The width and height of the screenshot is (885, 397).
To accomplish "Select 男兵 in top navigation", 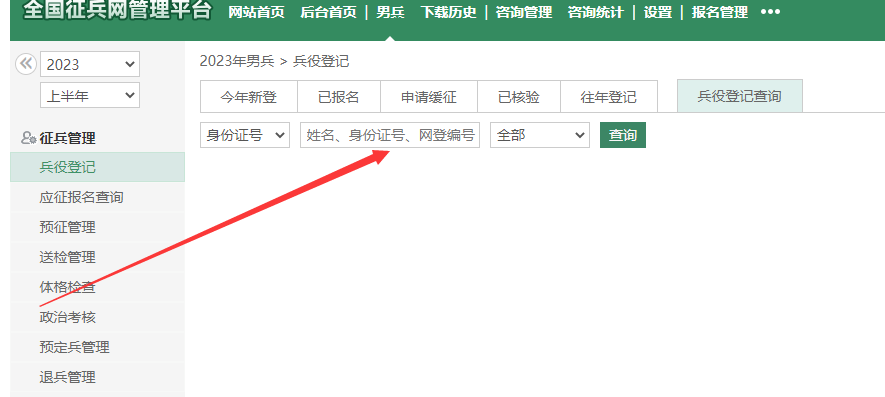I will click(391, 12).
